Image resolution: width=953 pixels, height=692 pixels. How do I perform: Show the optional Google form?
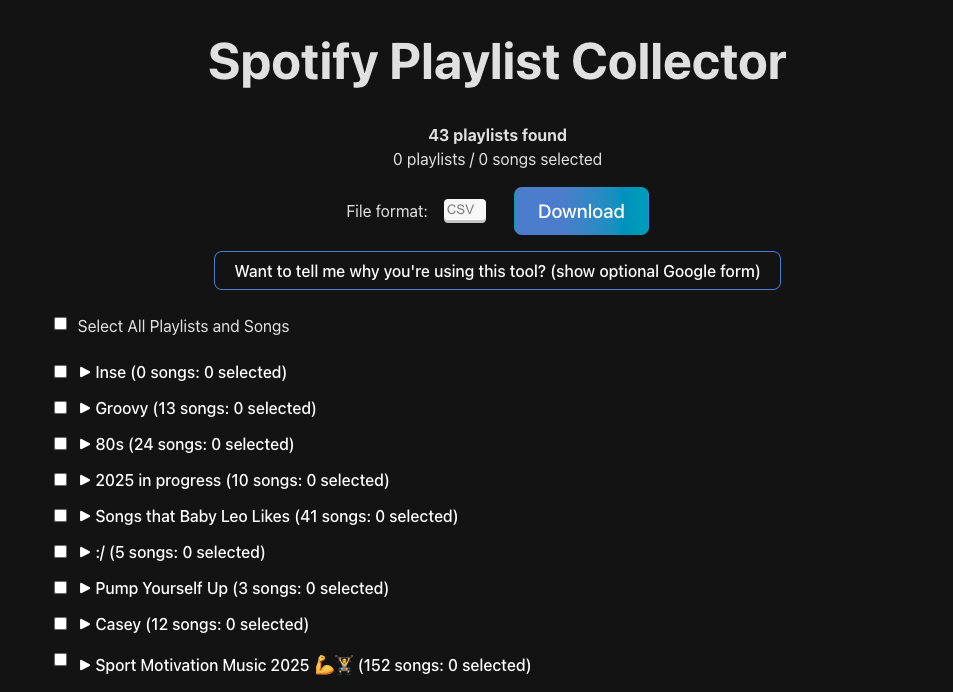497,270
